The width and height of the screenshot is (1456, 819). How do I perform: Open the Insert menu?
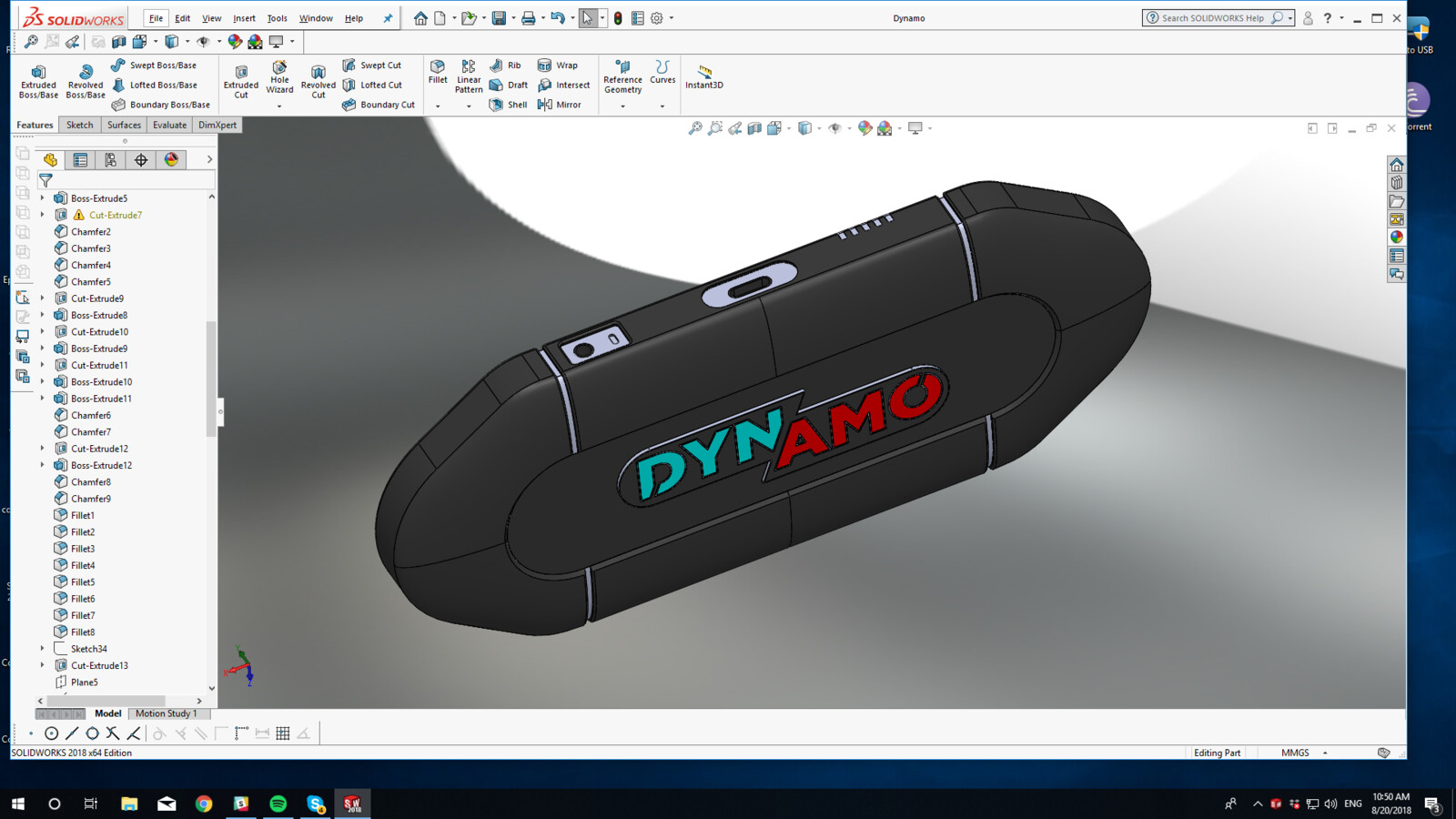(244, 18)
